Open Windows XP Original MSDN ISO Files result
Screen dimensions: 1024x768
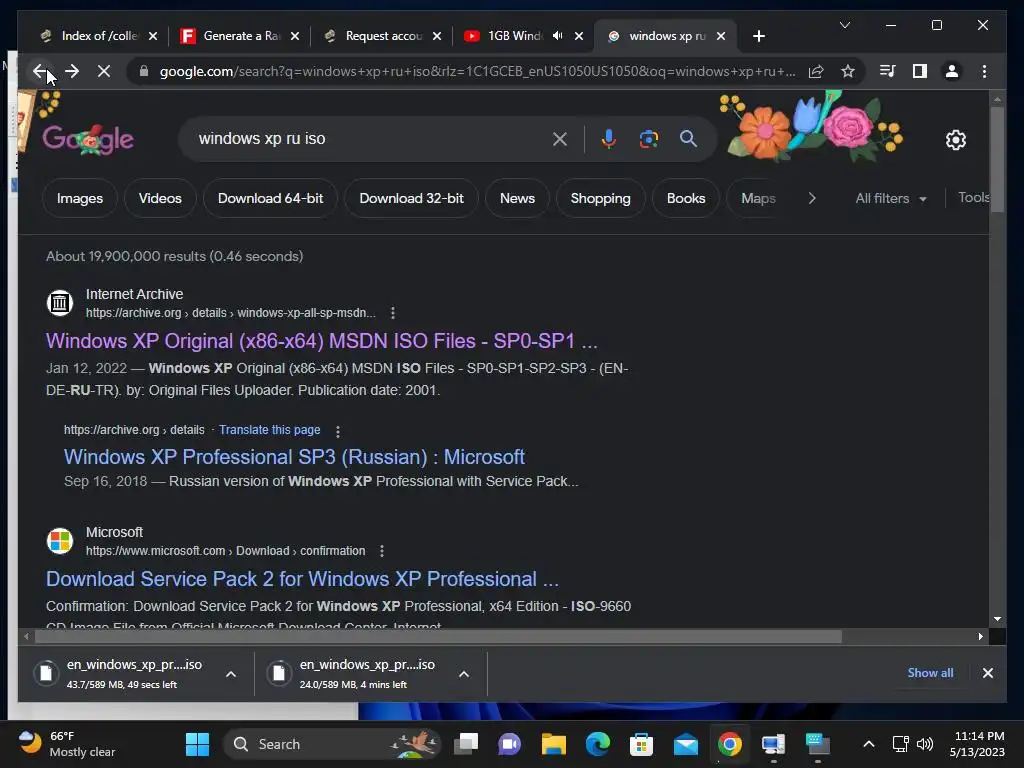pos(321,341)
